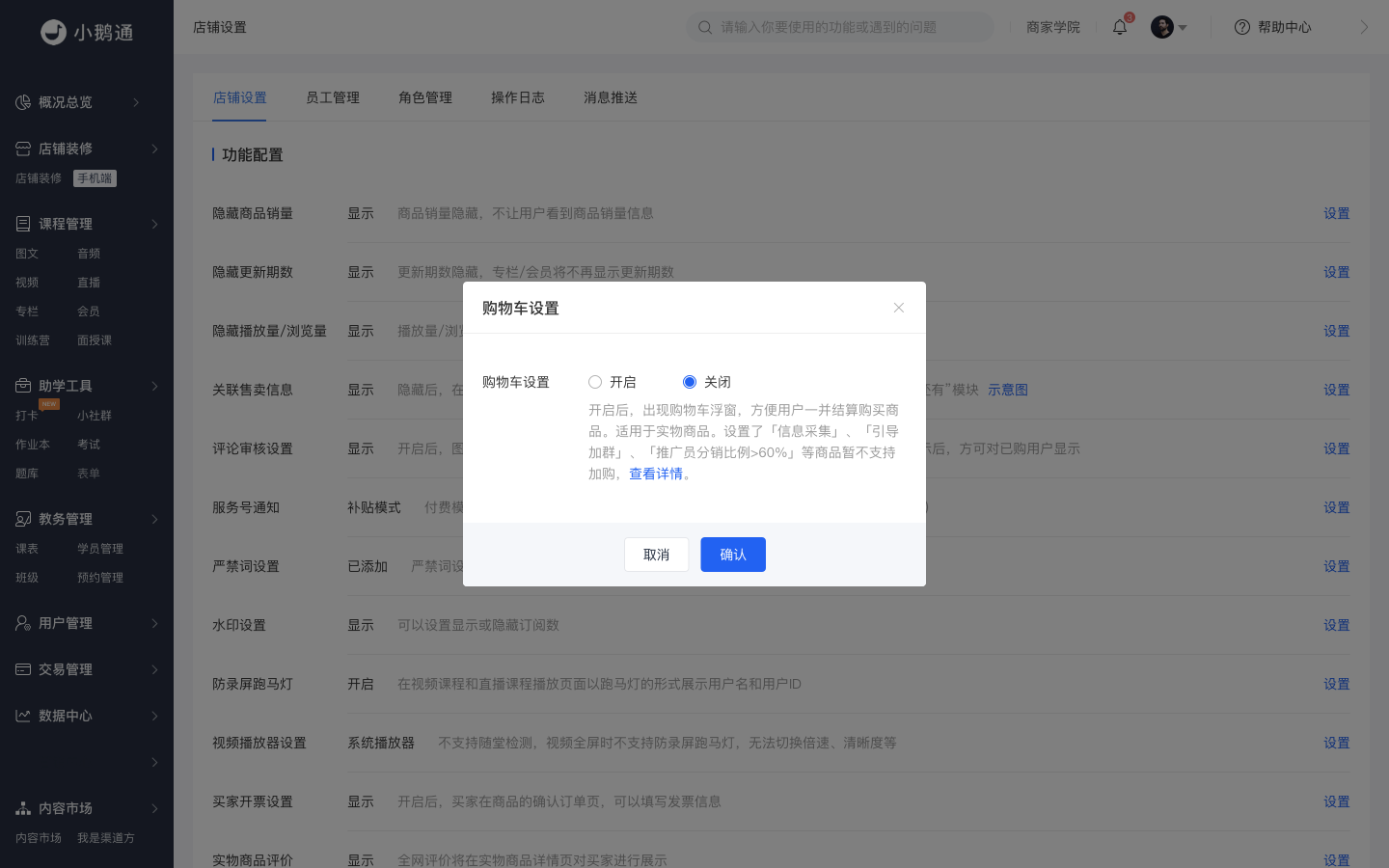Screen dimensions: 1389x868
Task: Click 设置 for 水印设置
Action: click(x=1336, y=625)
